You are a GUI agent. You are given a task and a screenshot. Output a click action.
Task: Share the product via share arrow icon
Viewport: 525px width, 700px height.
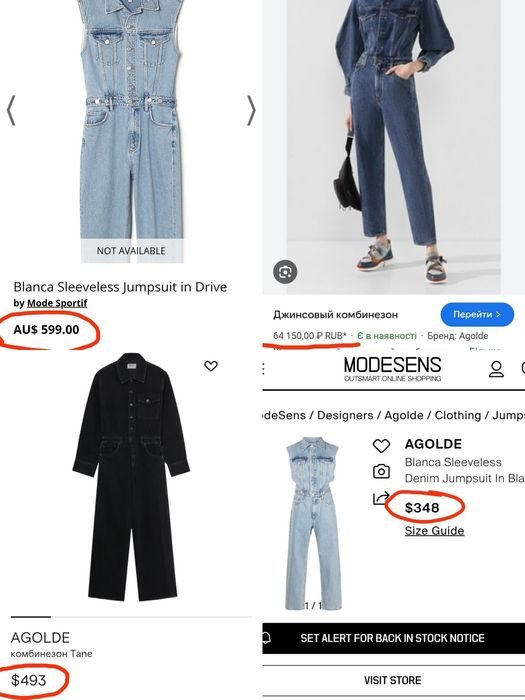click(380, 498)
